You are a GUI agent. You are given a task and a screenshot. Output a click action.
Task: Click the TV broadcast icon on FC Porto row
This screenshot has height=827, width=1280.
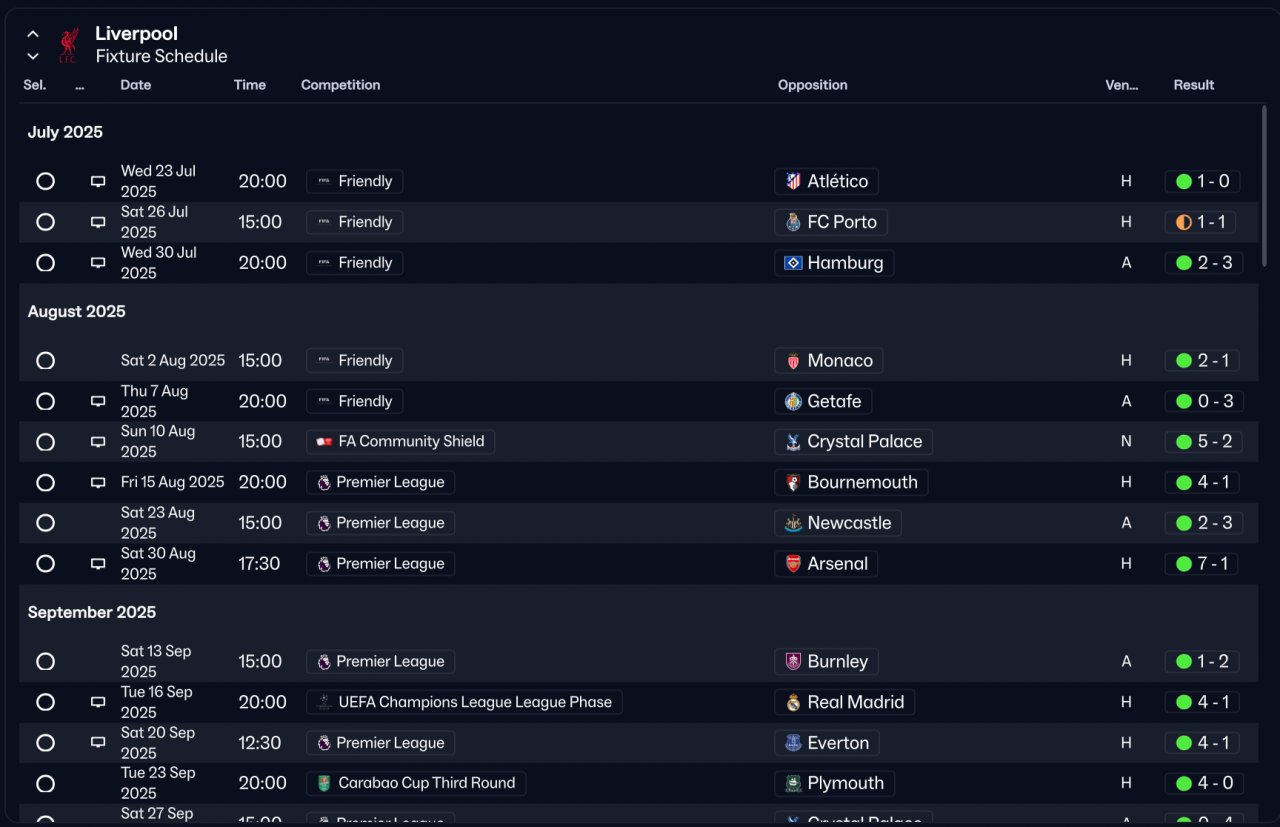click(x=98, y=222)
